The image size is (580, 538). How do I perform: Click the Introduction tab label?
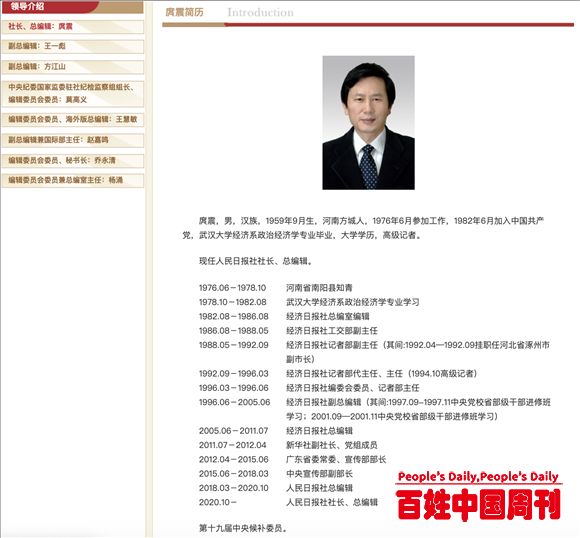tap(260, 13)
